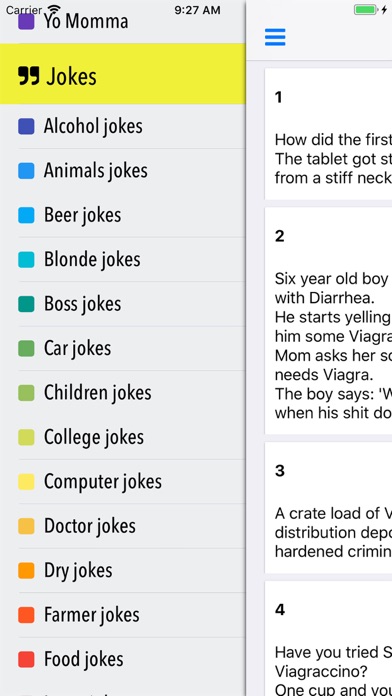Open the Animals jokes category
This screenshot has height=696, width=392.
point(123,170)
